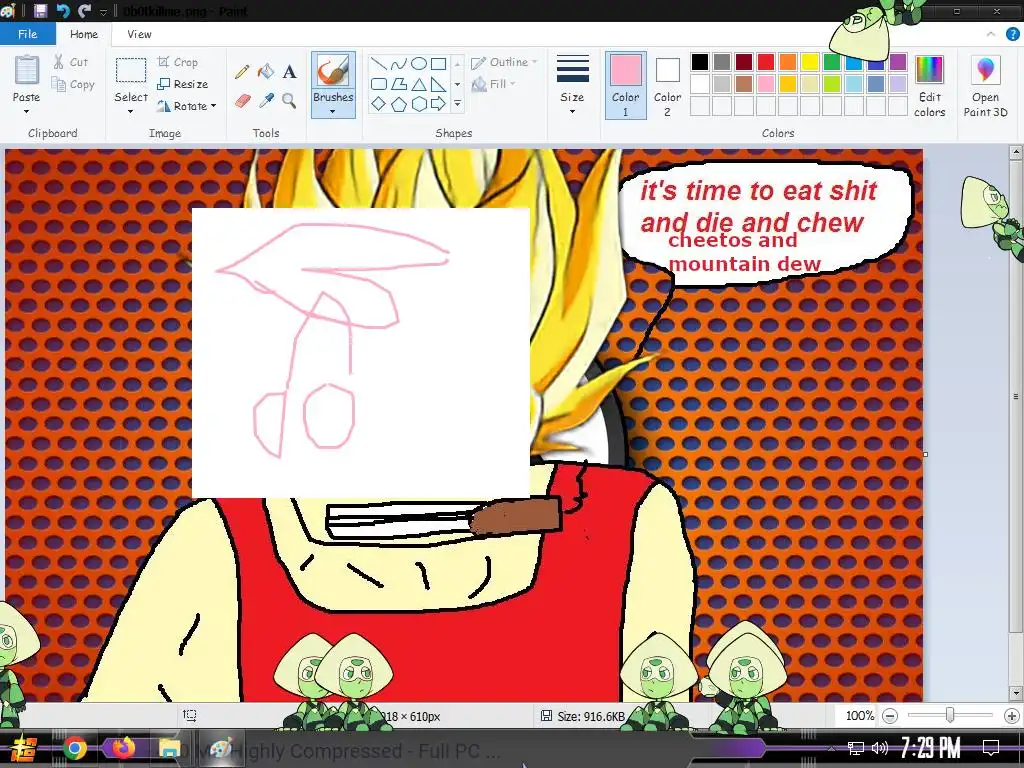Image resolution: width=1024 pixels, height=768 pixels.
Task: Click the volume speaker tray icon
Action: [880, 748]
